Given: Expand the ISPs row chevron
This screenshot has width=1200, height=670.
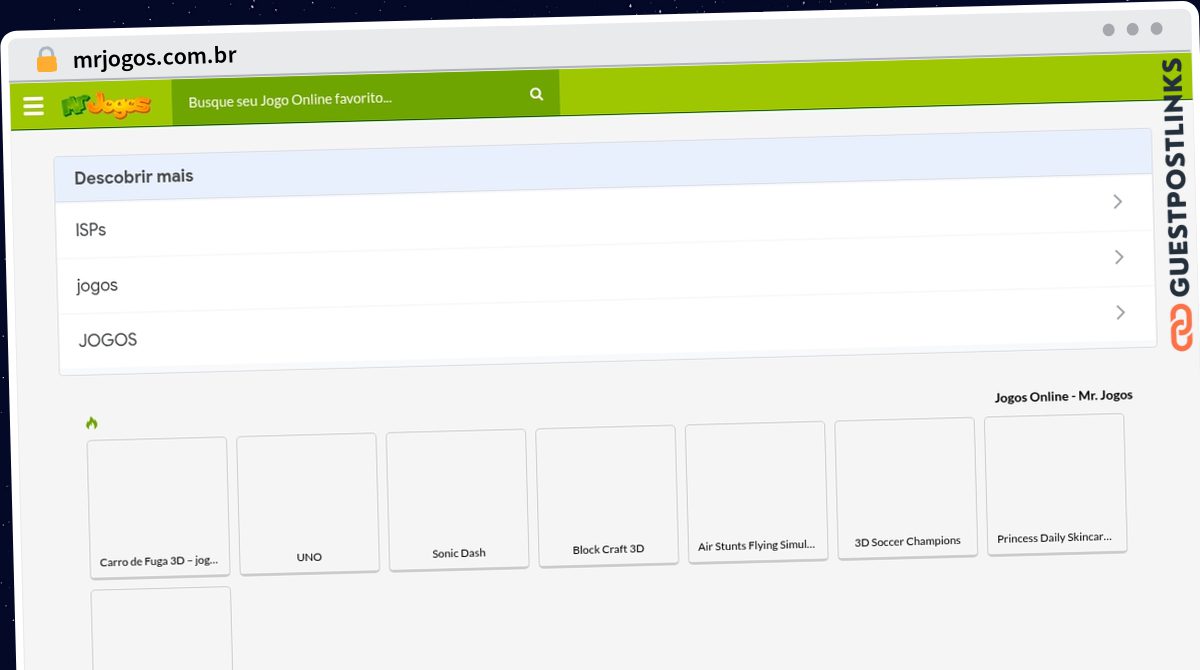Looking at the screenshot, I should [x=1118, y=202].
